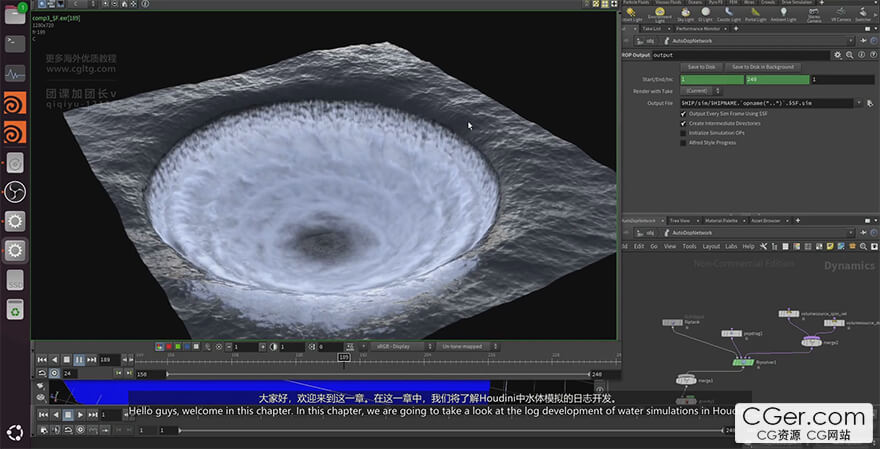Click the Save to Disk button

tap(702, 66)
